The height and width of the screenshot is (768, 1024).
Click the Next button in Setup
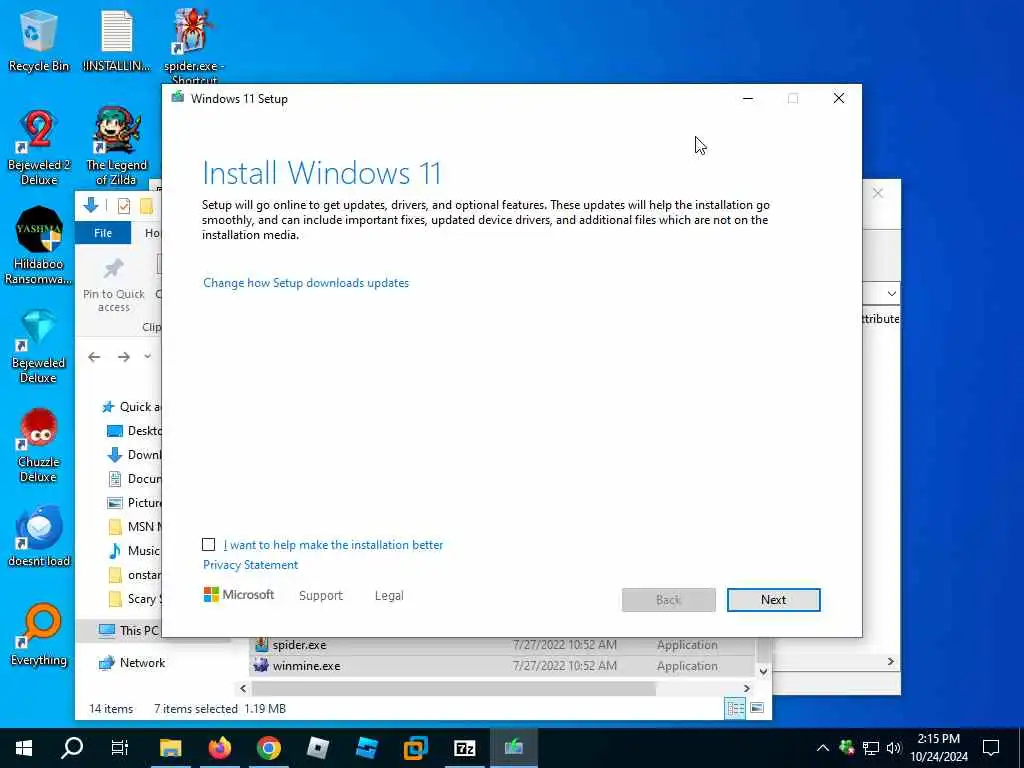click(x=773, y=600)
